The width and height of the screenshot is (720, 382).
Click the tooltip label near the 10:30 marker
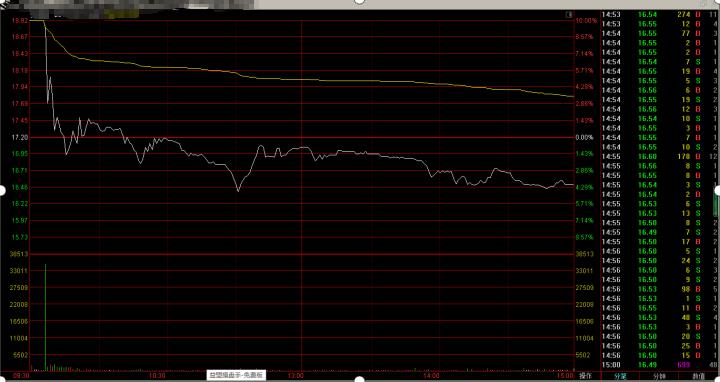tap(236, 375)
